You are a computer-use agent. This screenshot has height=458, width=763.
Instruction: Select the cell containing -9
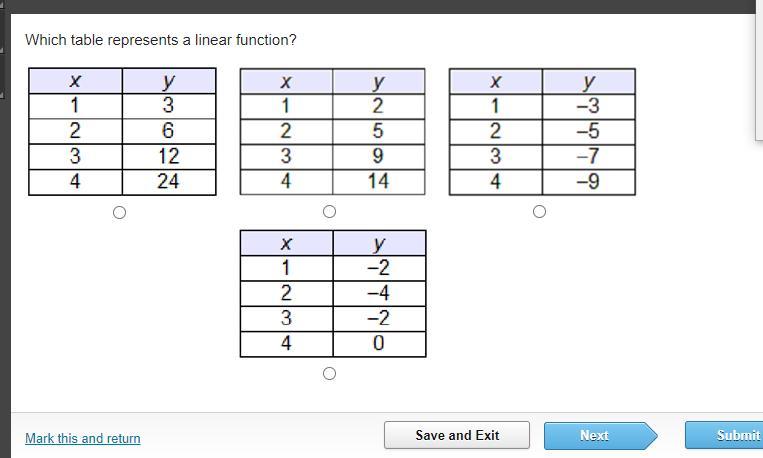(x=588, y=182)
